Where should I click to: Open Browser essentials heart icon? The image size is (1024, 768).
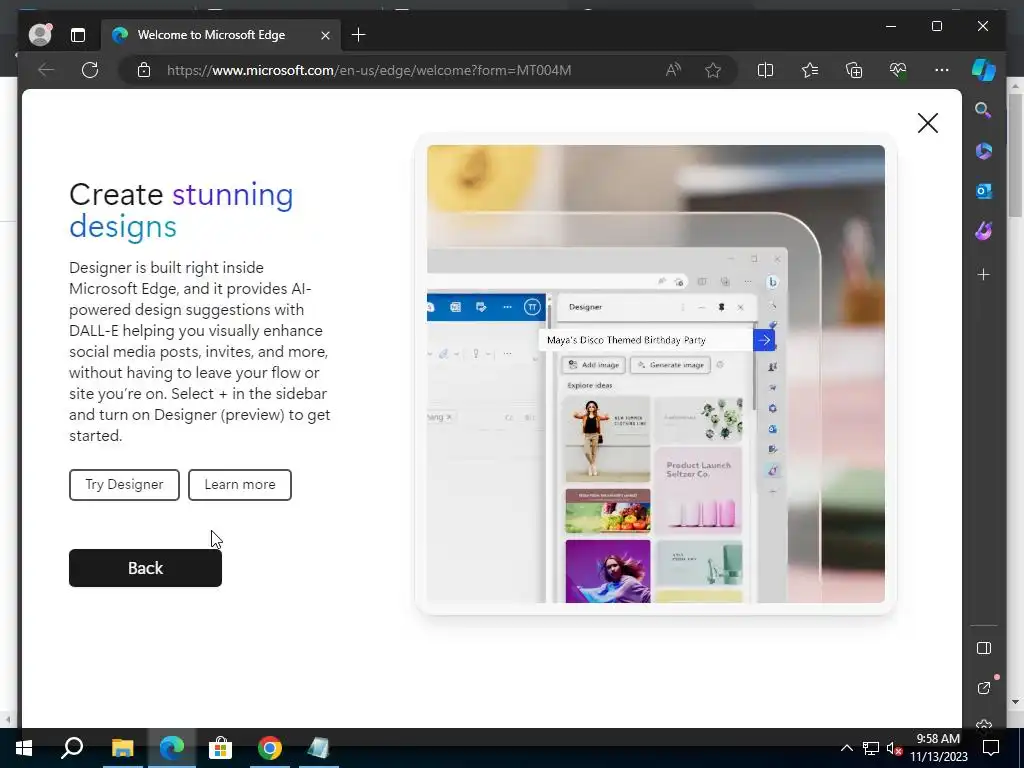click(898, 70)
